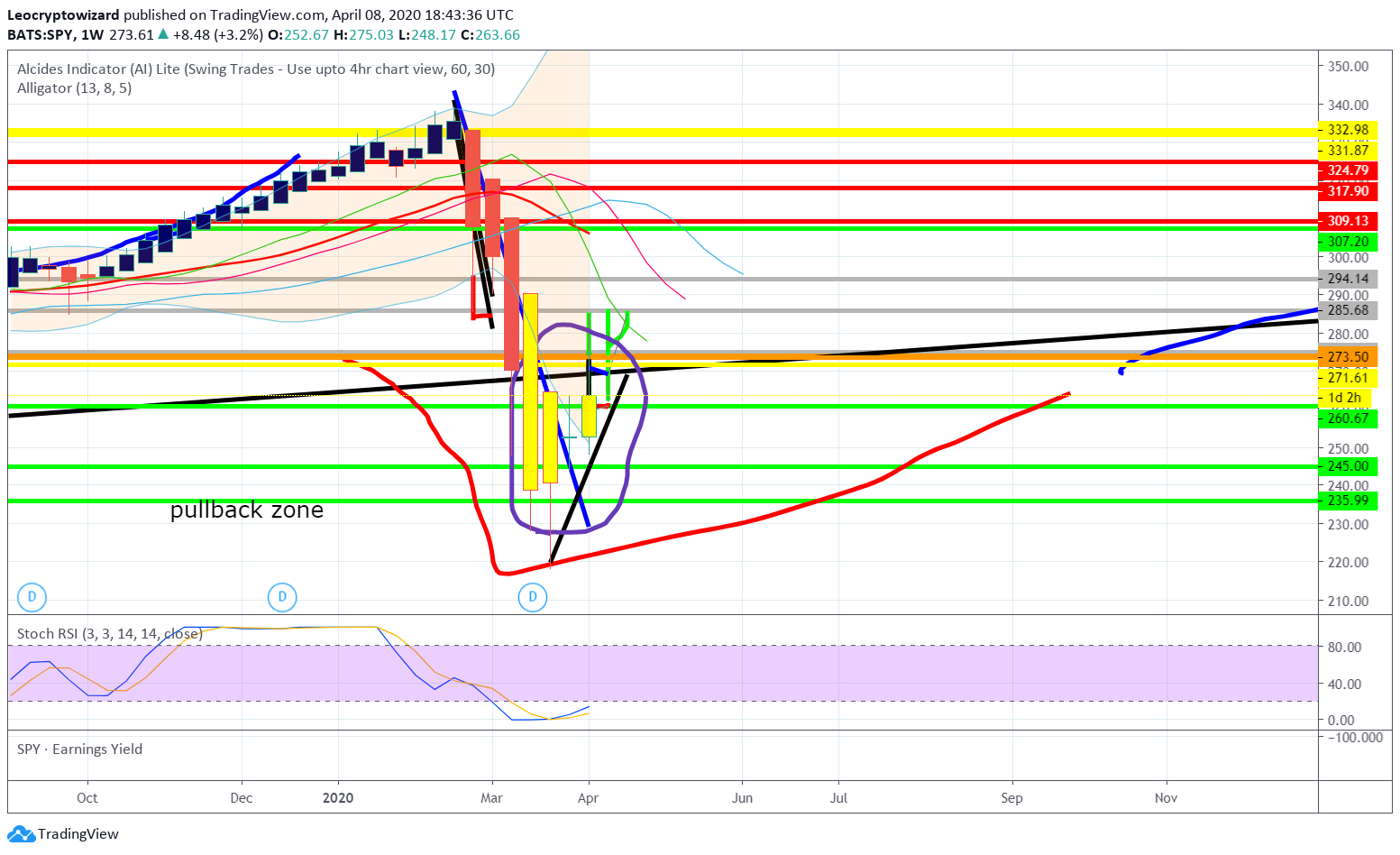Click the Dec label on the time axis
Viewport: 1400px width, 855px height.
pyautogui.click(x=242, y=798)
